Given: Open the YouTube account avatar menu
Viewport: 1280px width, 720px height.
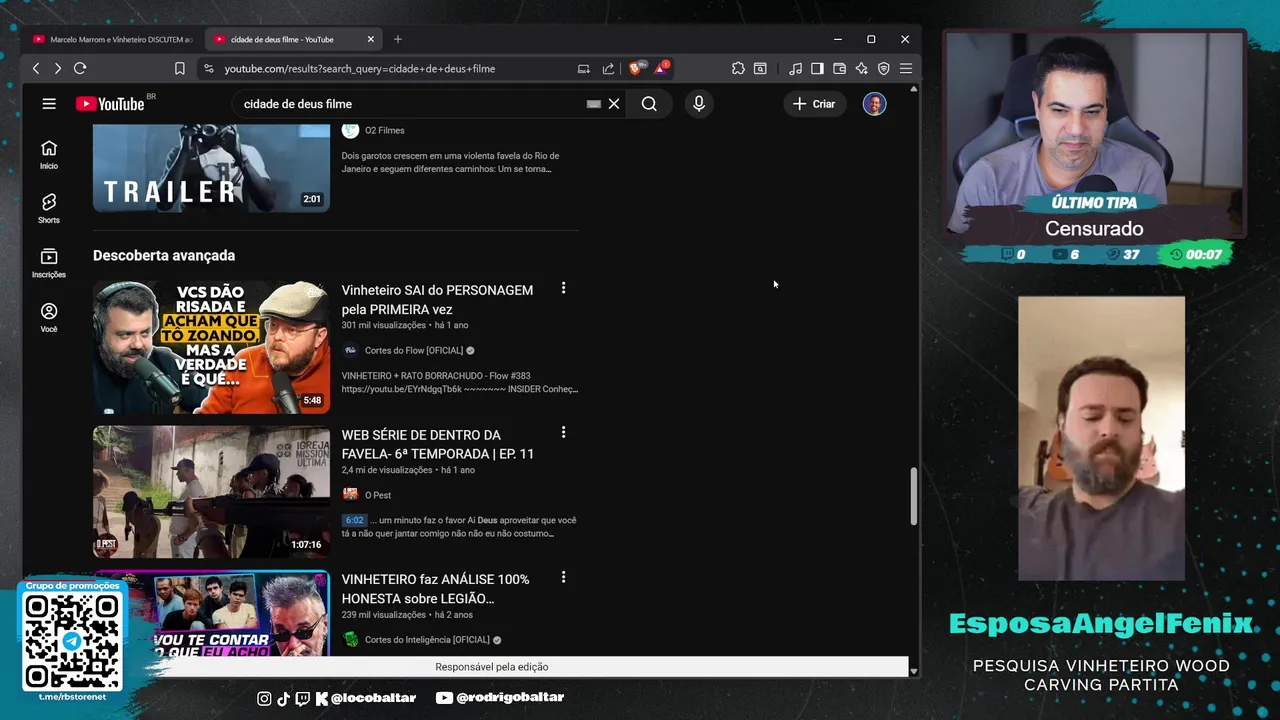Looking at the screenshot, I should point(875,104).
